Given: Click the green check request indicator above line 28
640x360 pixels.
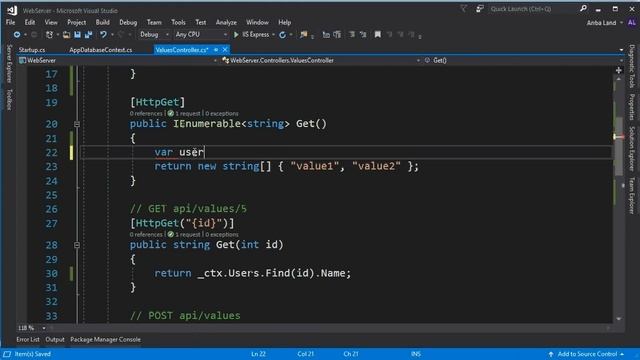Looking at the screenshot, I should click(x=171, y=234).
